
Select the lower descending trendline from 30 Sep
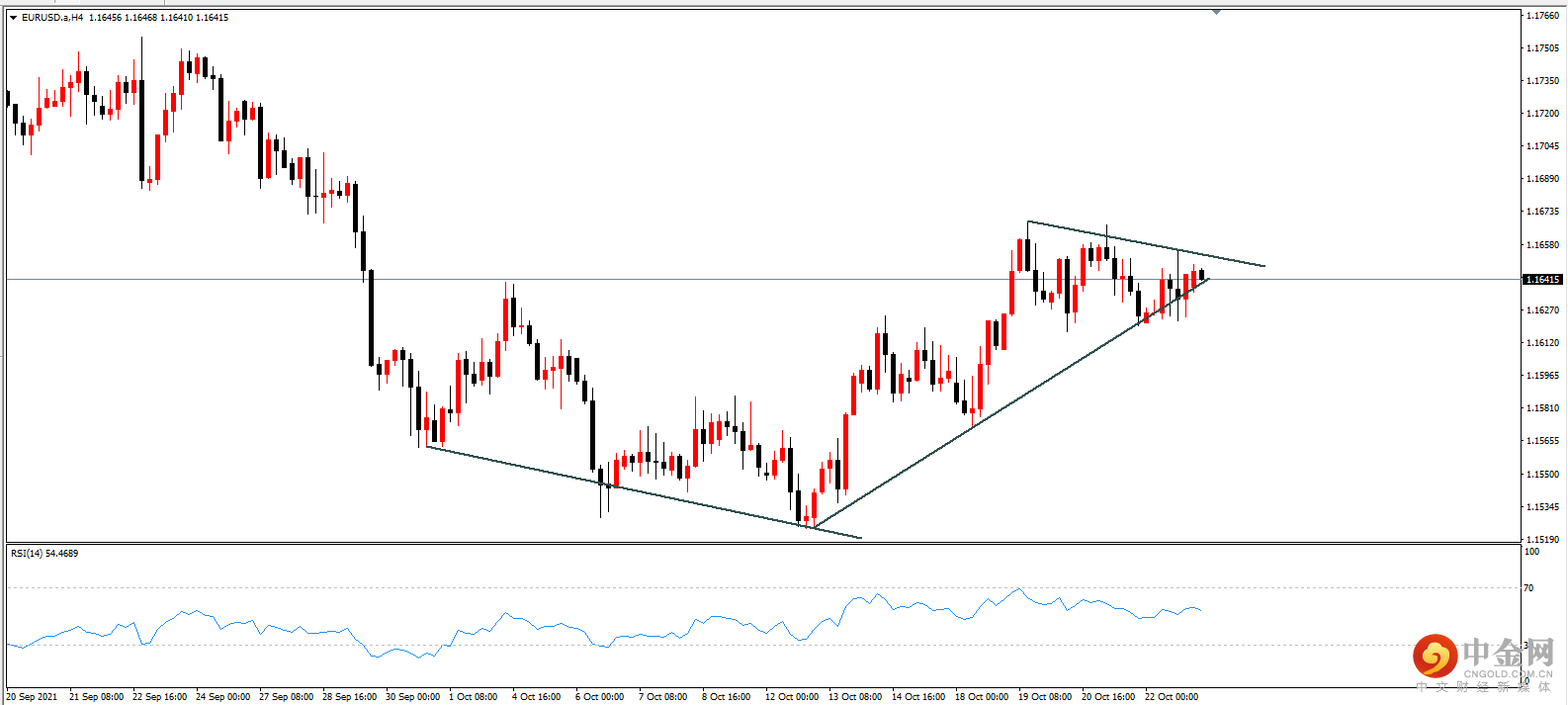643,492
